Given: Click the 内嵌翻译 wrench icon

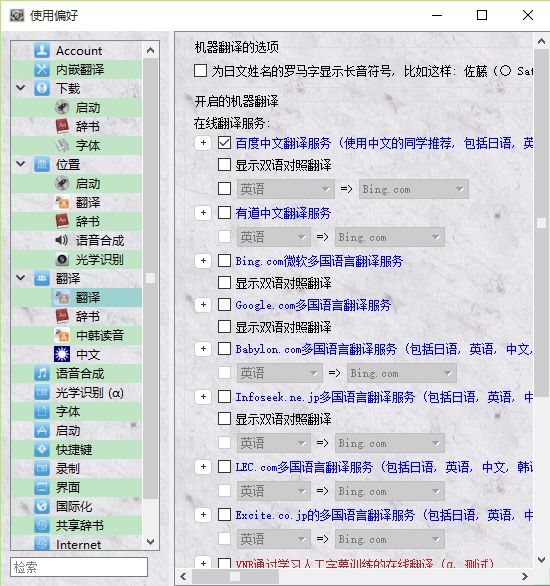Looking at the screenshot, I should coord(41,70).
